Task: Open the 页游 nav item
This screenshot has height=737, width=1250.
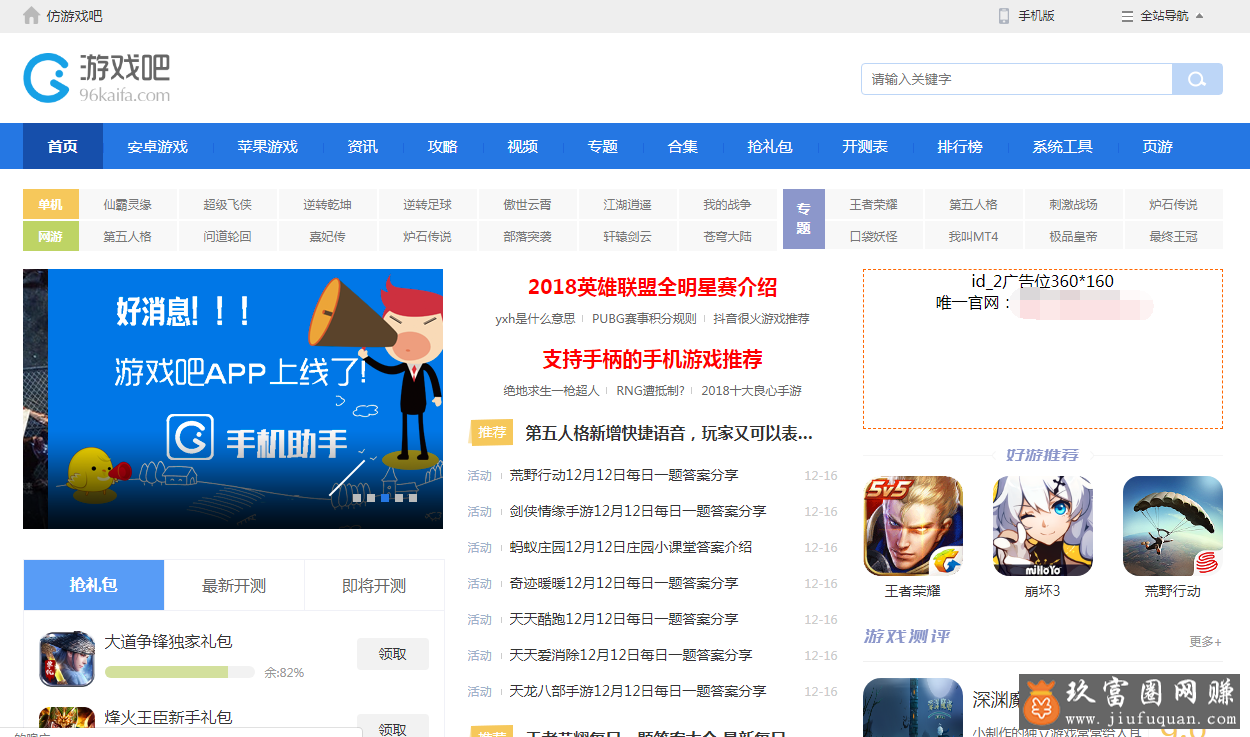Action: [x=1158, y=146]
